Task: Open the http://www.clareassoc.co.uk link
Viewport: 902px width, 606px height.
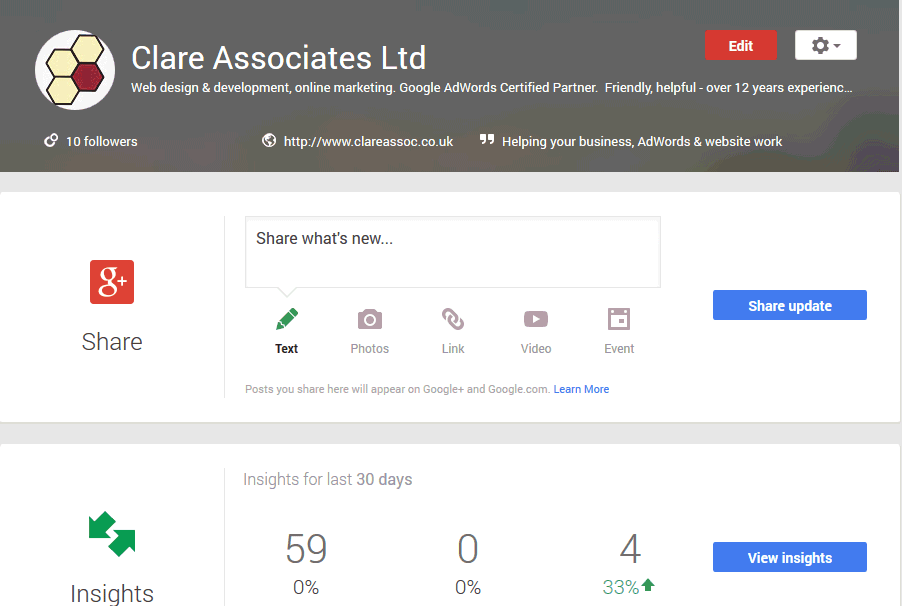Action: click(x=368, y=142)
